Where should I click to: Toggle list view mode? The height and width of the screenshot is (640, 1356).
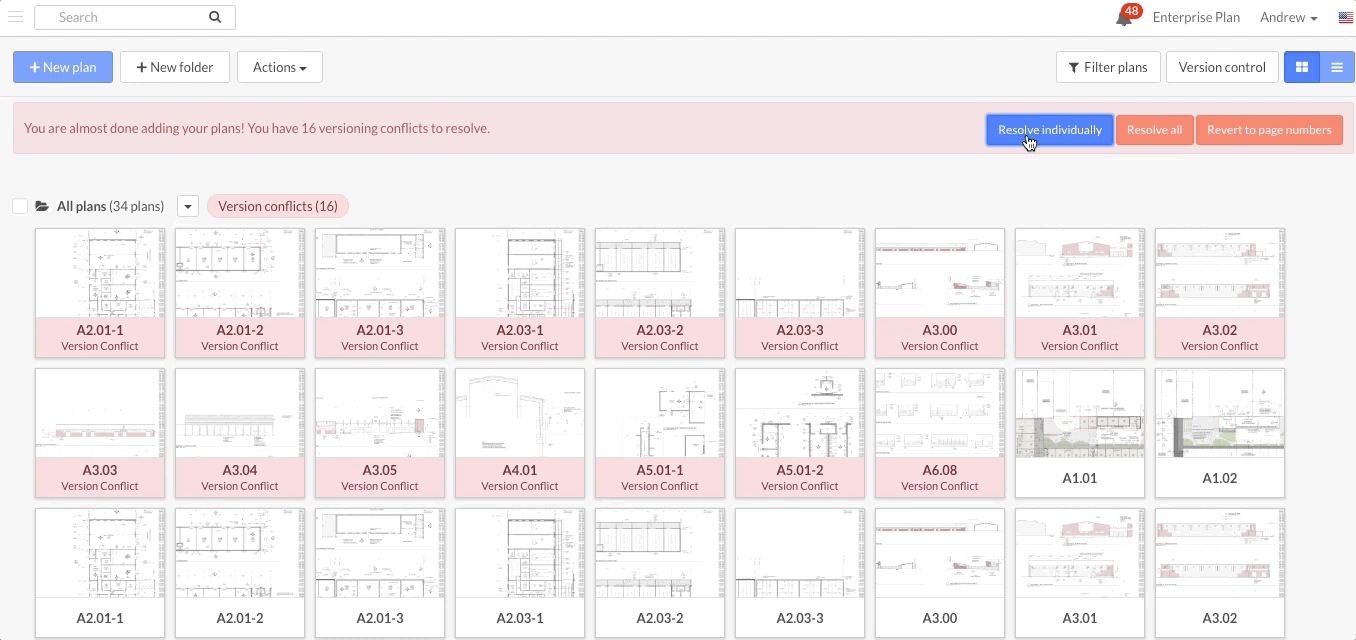click(x=1337, y=67)
